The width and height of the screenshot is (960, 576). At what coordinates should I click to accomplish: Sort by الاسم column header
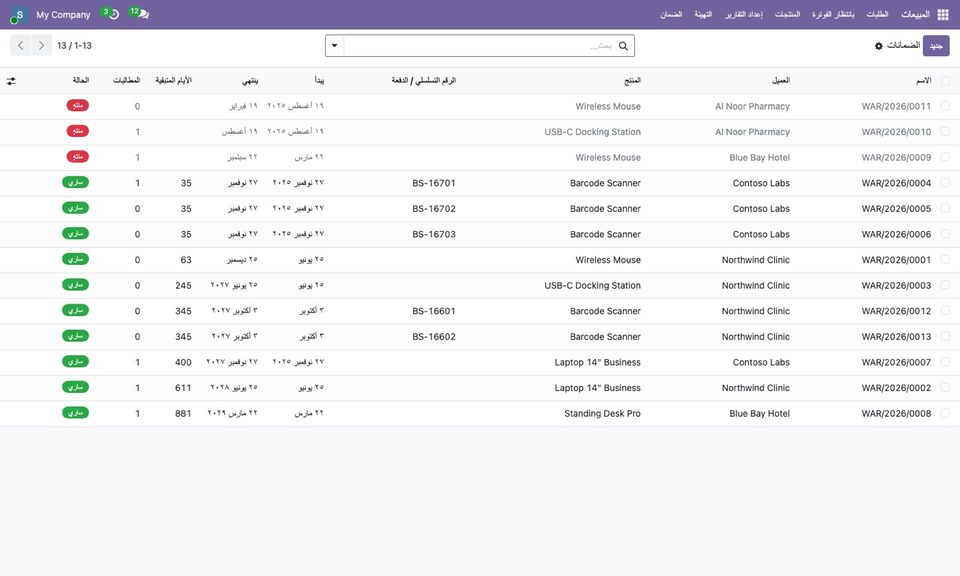(x=923, y=81)
